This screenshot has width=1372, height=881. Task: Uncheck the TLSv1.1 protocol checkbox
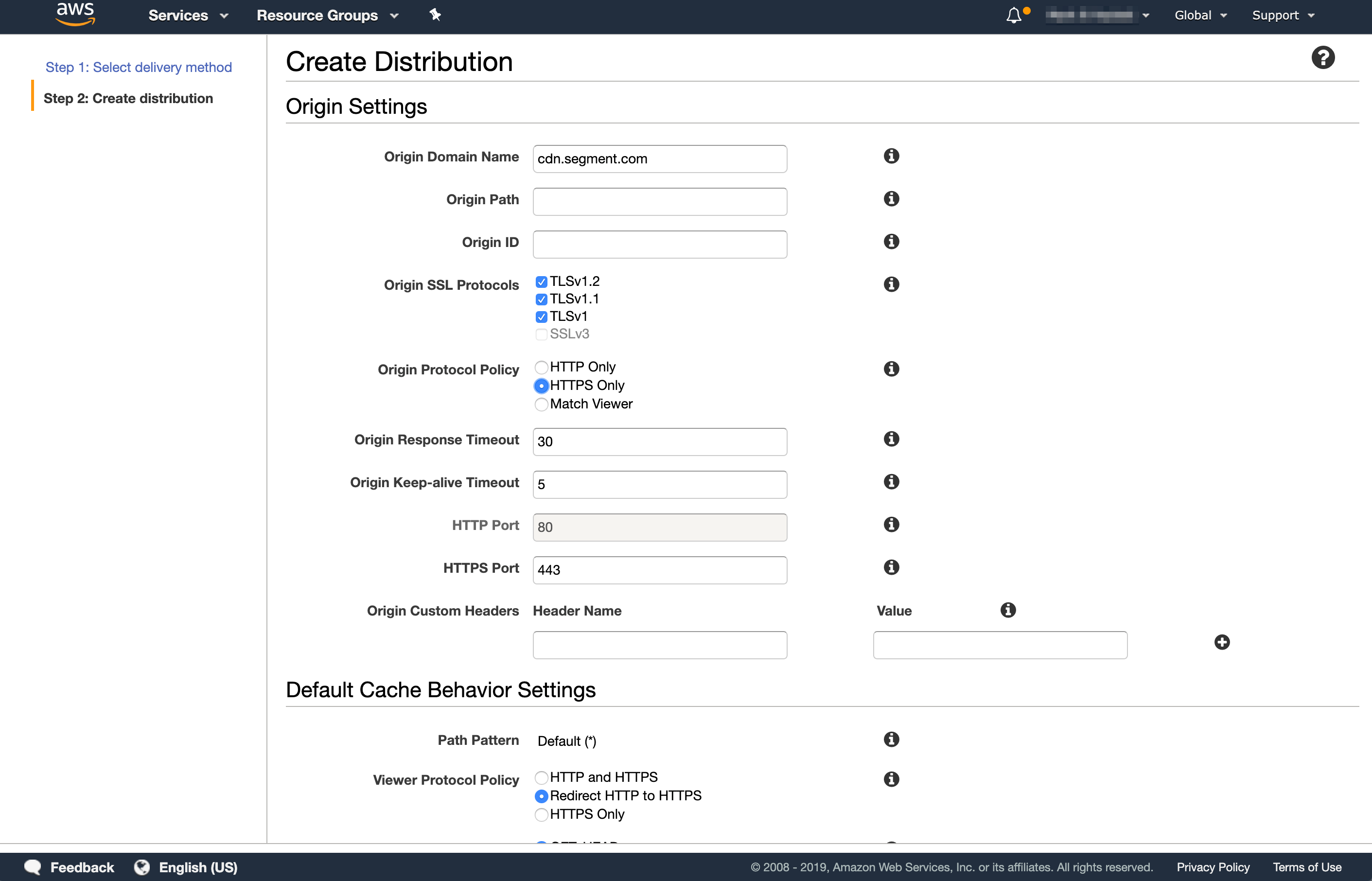(x=541, y=300)
